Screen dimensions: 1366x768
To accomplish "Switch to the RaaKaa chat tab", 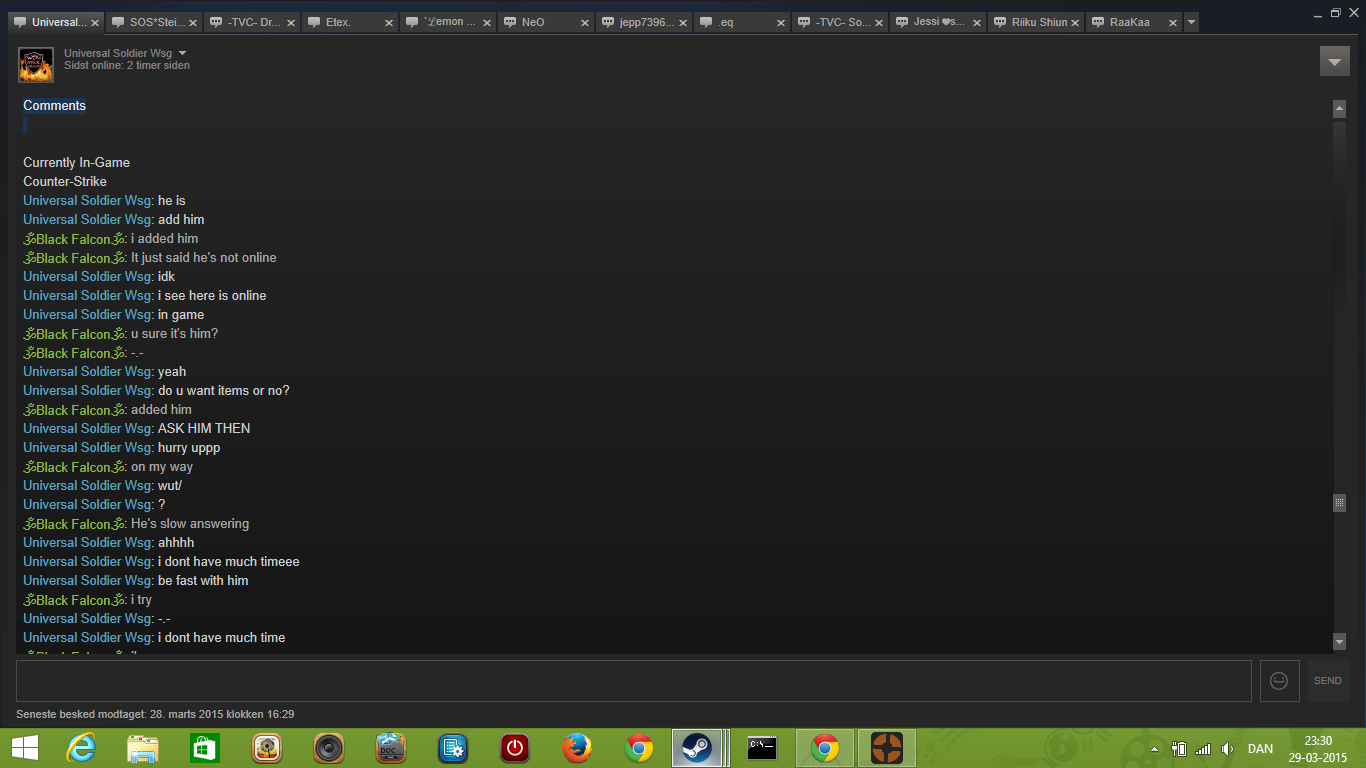I will tap(1129, 22).
